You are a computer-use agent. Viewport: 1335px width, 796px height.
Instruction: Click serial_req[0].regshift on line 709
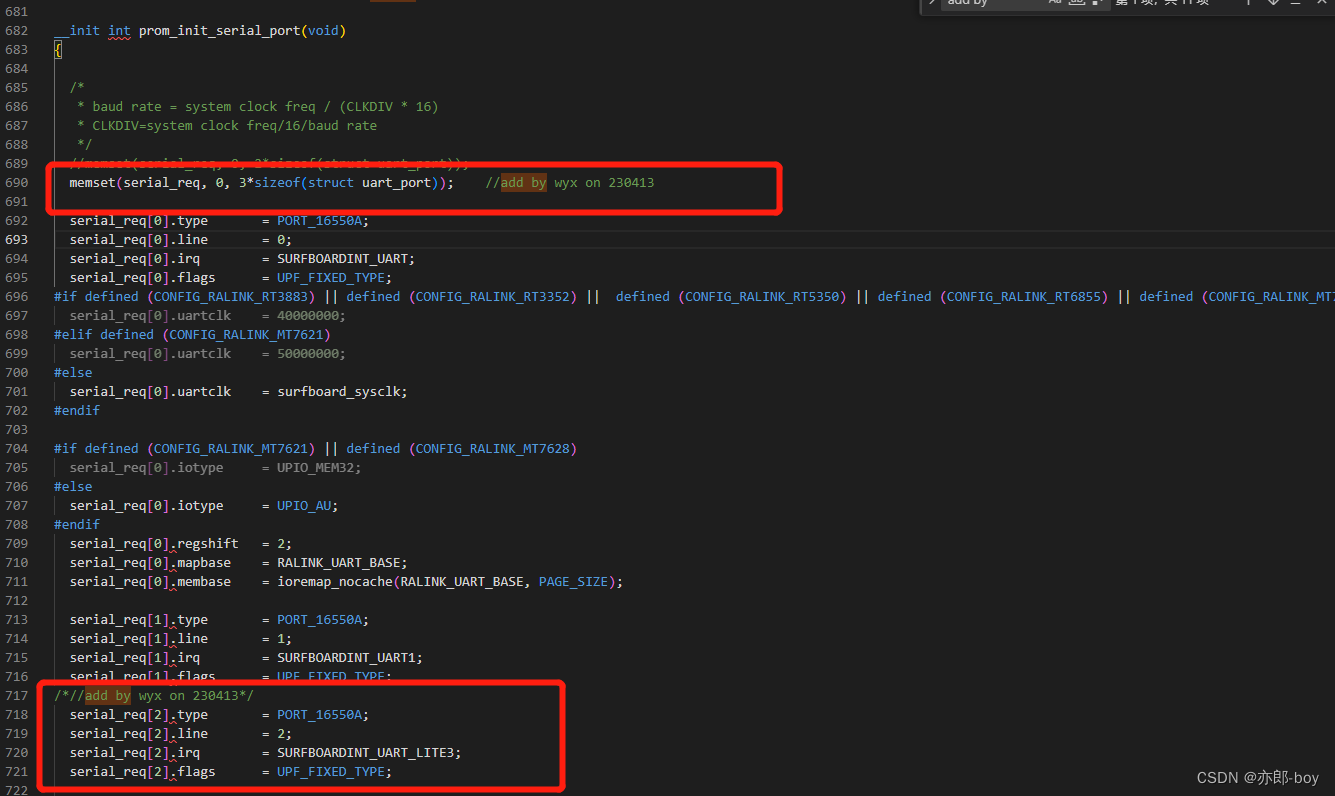pyautogui.click(x=154, y=544)
